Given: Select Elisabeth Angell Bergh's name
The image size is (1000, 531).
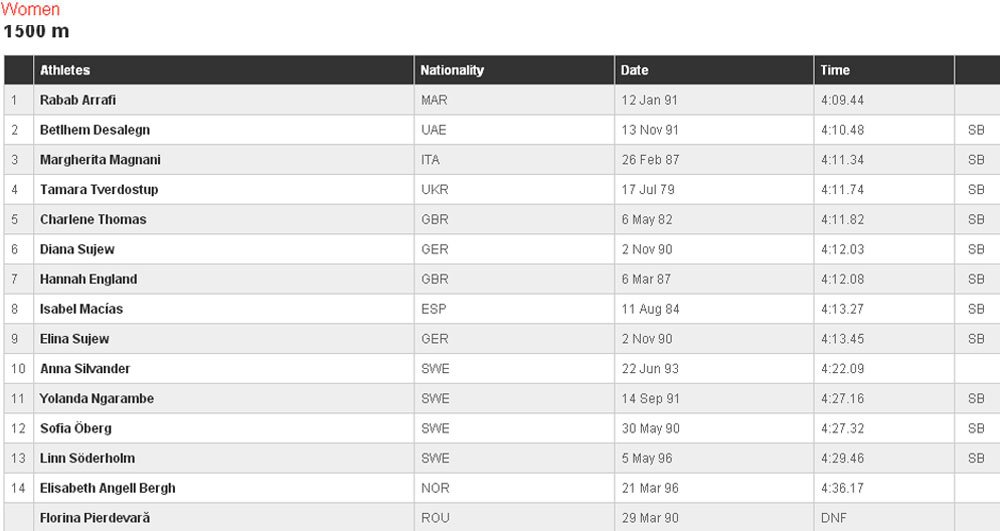Looking at the screenshot, I should (108, 488).
